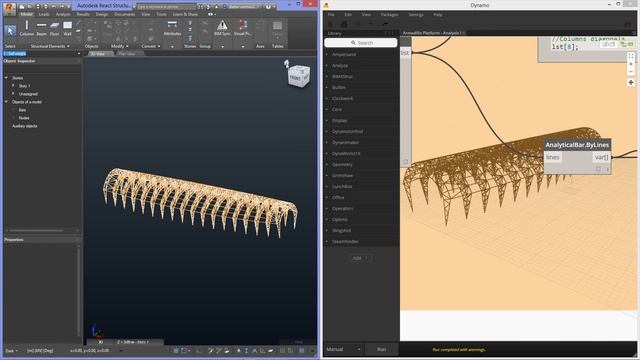Screen dimensions: 640x360
Task: Click the Run button in Dynamo
Action: [382, 349]
